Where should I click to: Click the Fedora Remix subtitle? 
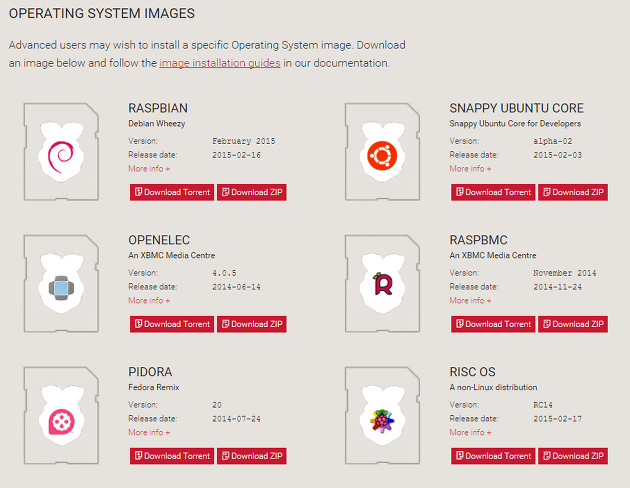click(153, 387)
